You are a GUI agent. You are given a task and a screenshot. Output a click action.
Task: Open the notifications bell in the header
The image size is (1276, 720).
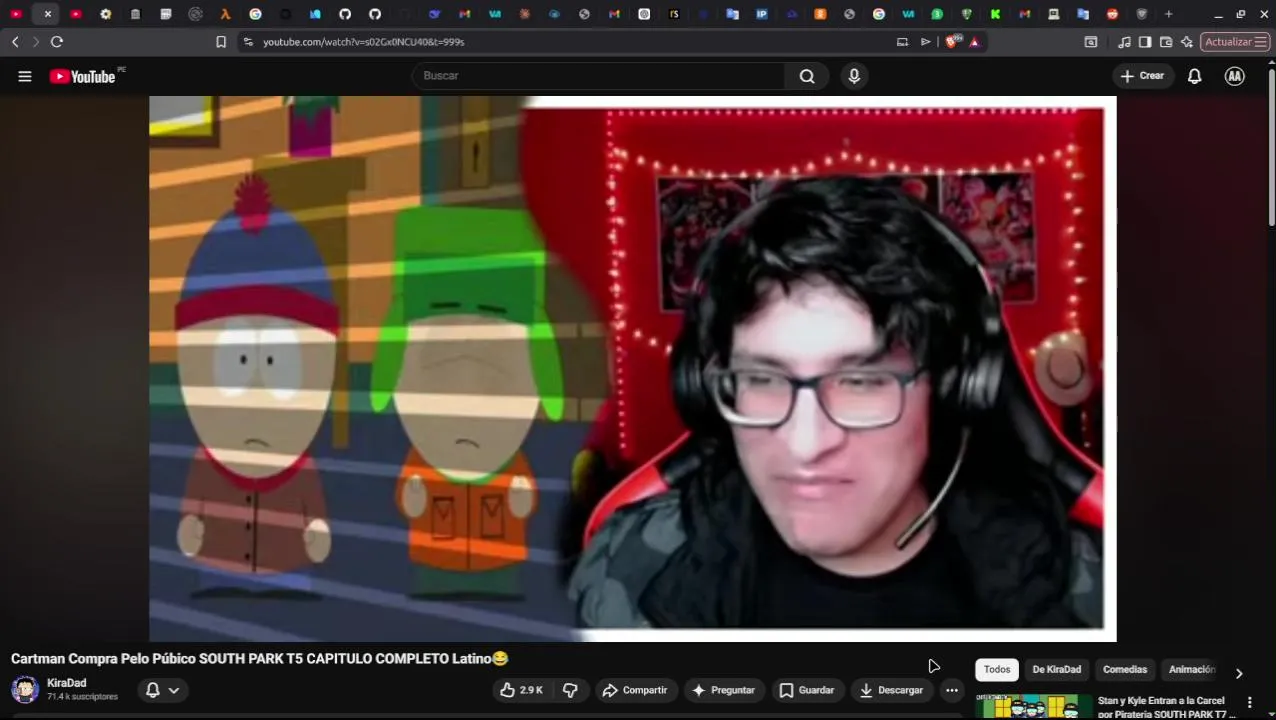[1194, 76]
